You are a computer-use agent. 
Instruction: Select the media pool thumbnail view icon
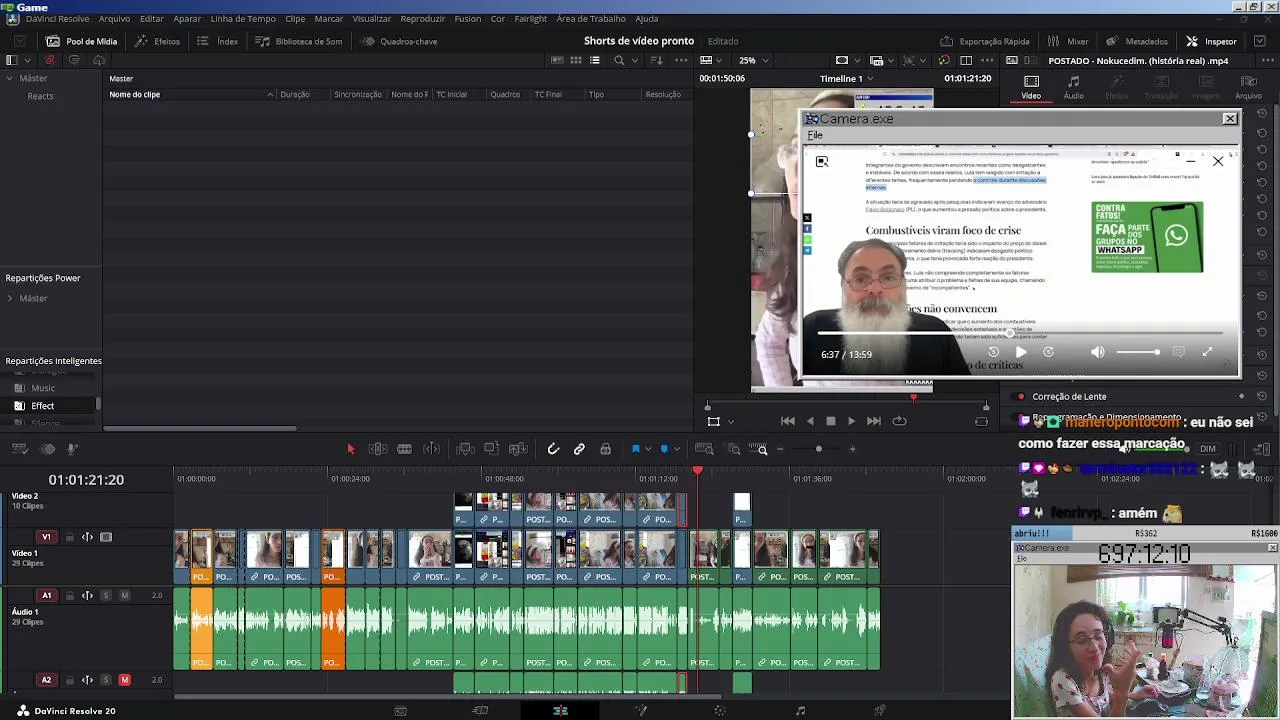576,60
